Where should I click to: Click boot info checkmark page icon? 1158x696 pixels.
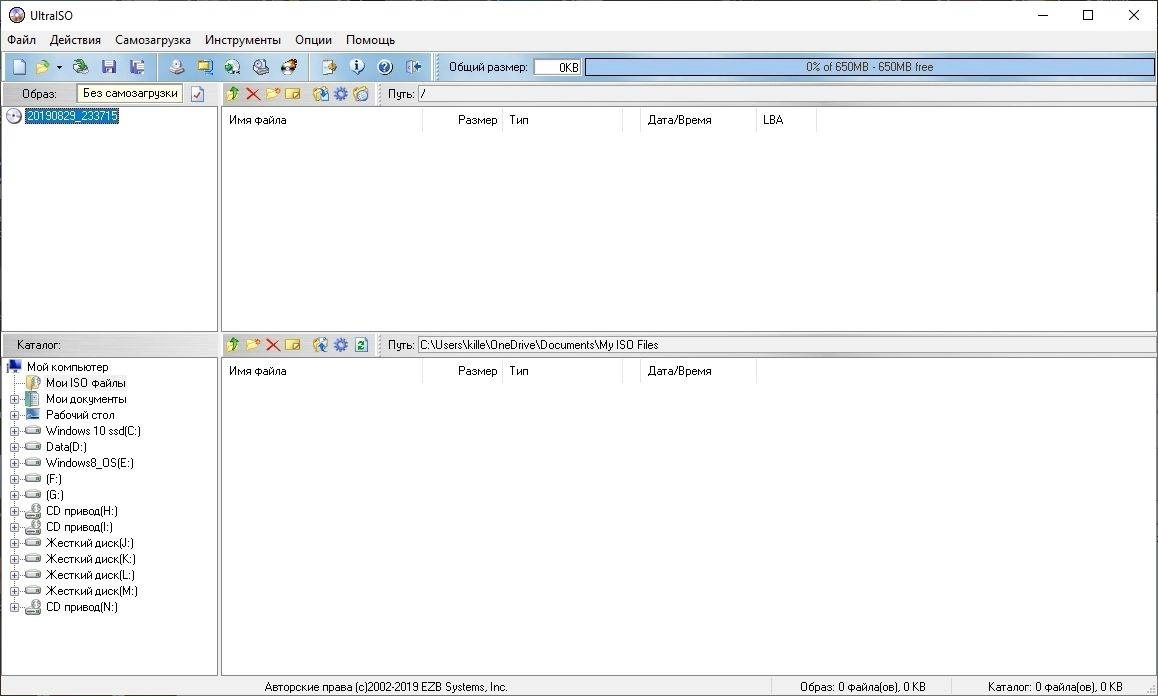tap(197, 94)
